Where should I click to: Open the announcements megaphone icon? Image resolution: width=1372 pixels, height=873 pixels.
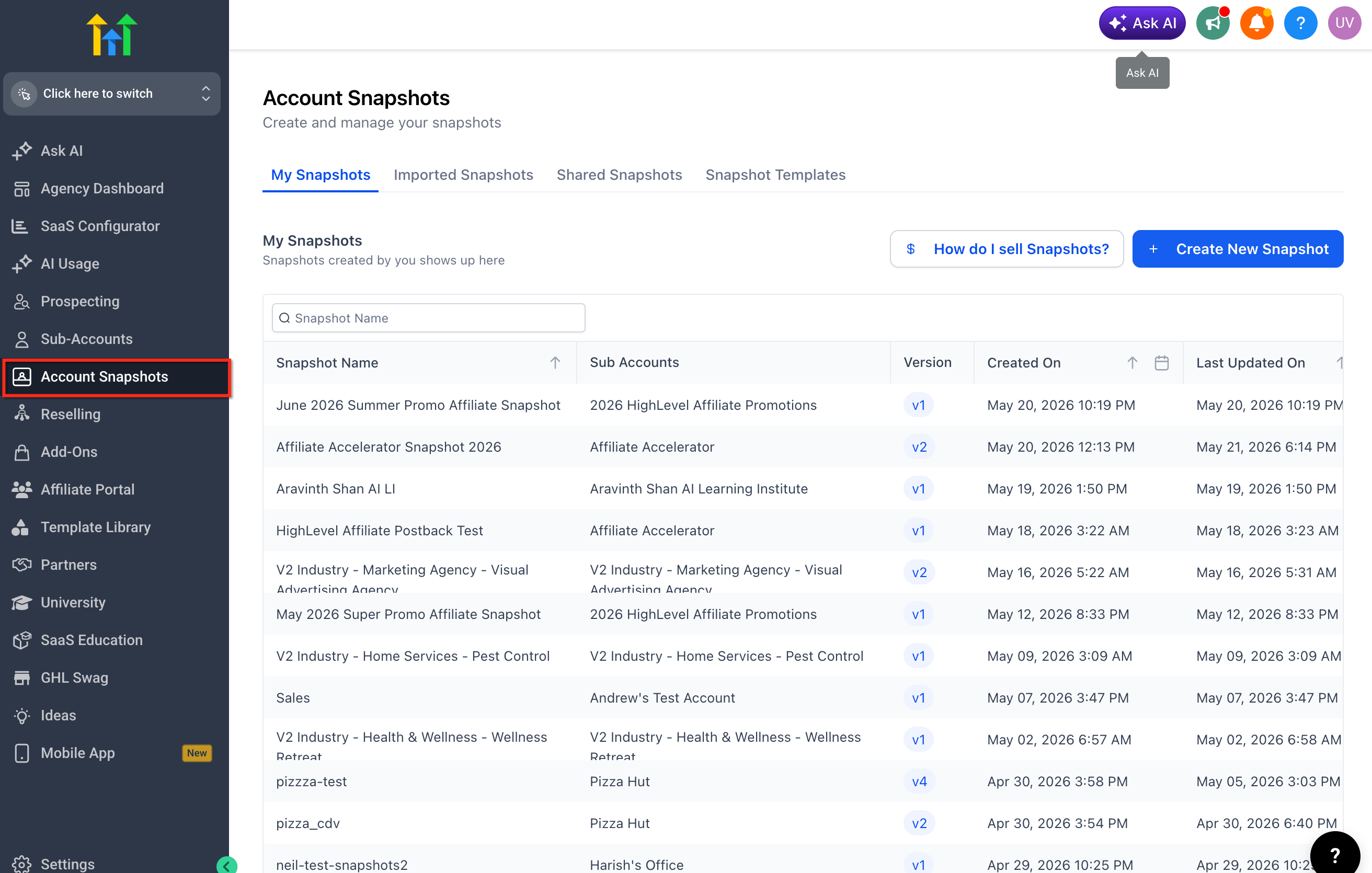point(1213,24)
